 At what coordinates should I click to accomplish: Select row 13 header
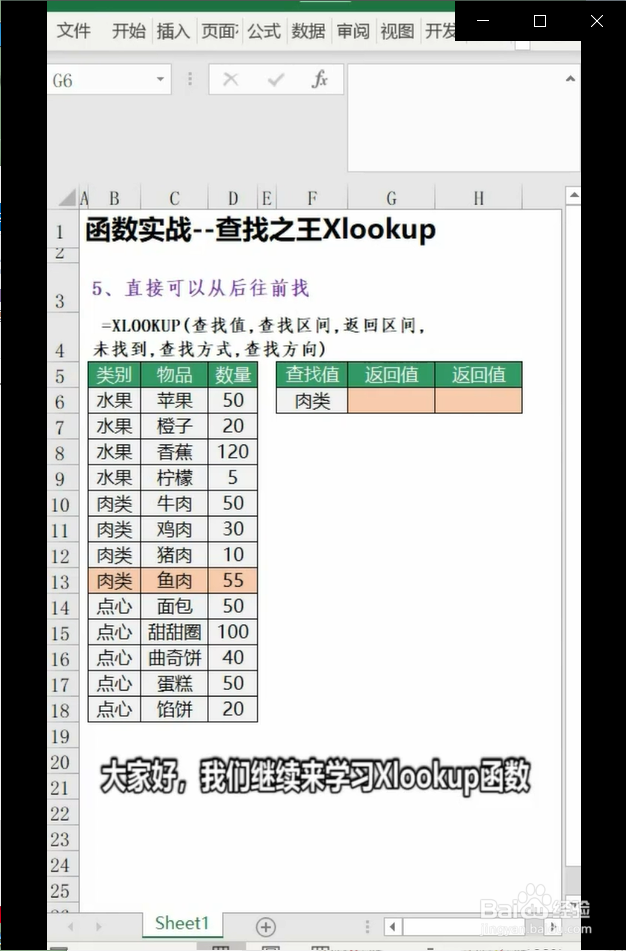61,582
